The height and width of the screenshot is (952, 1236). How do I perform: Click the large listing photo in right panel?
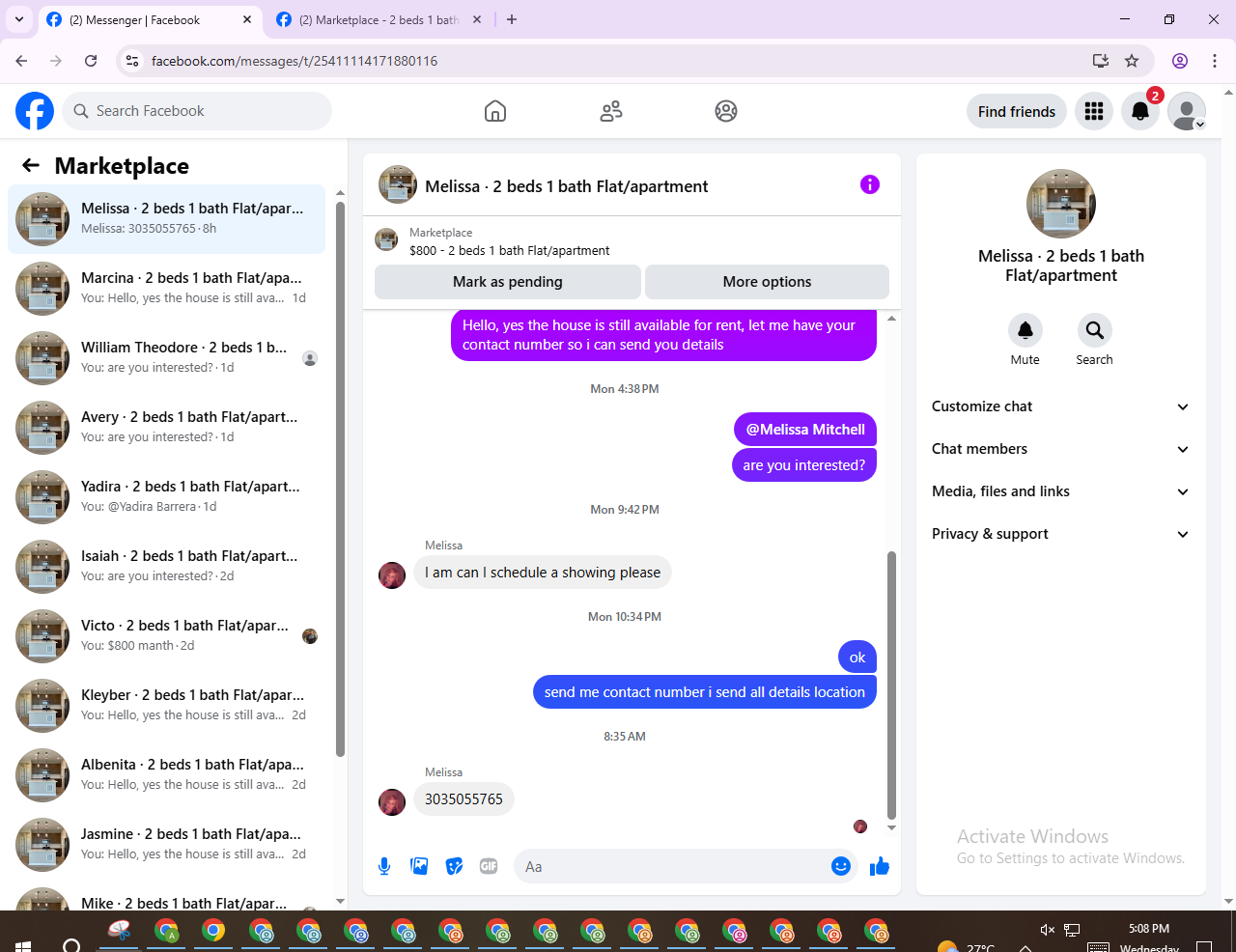(1061, 204)
